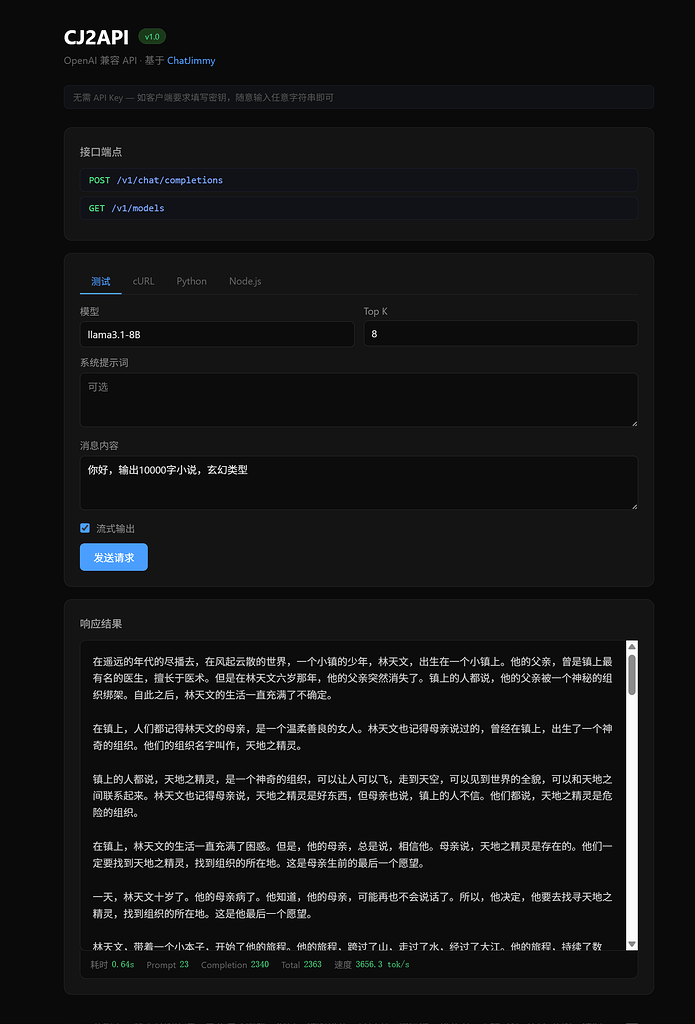The height and width of the screenshot is (1024, 695).
Task: Focus the 系统提示词 textarea
Action: (359, 400)
